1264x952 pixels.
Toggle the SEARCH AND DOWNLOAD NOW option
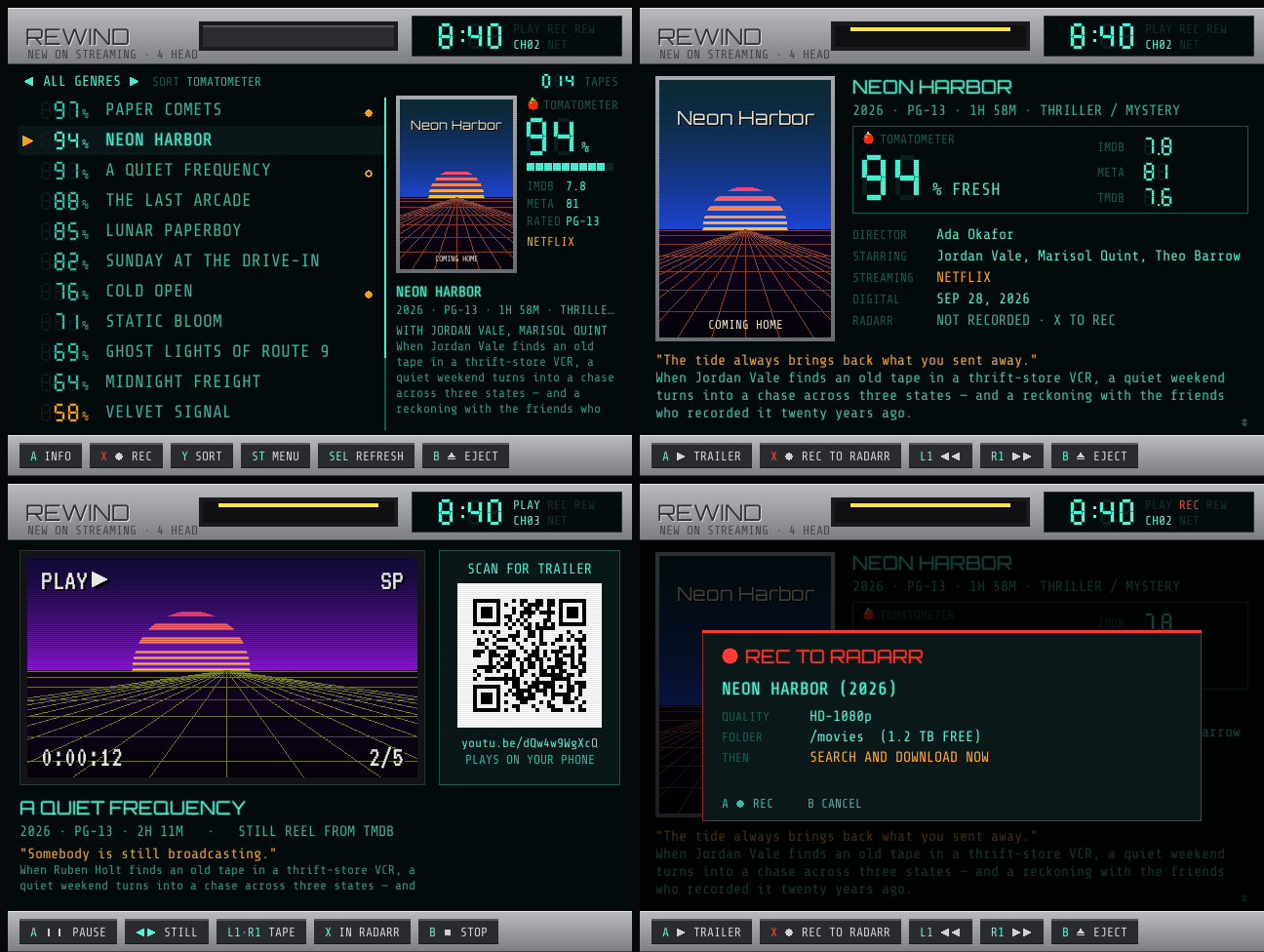(899, 757)
